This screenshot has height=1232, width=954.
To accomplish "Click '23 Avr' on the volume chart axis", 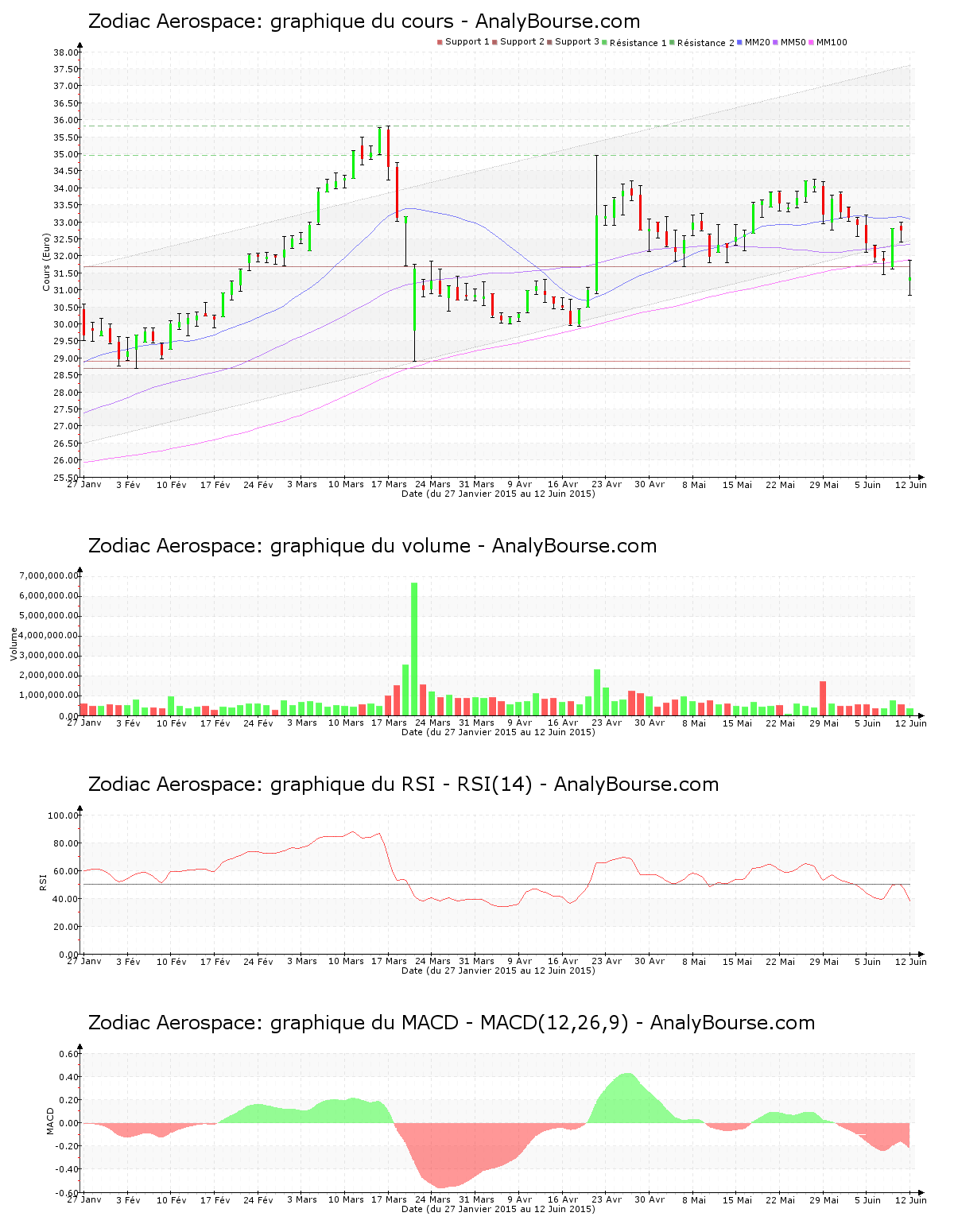I will click(x=607, y=723).
